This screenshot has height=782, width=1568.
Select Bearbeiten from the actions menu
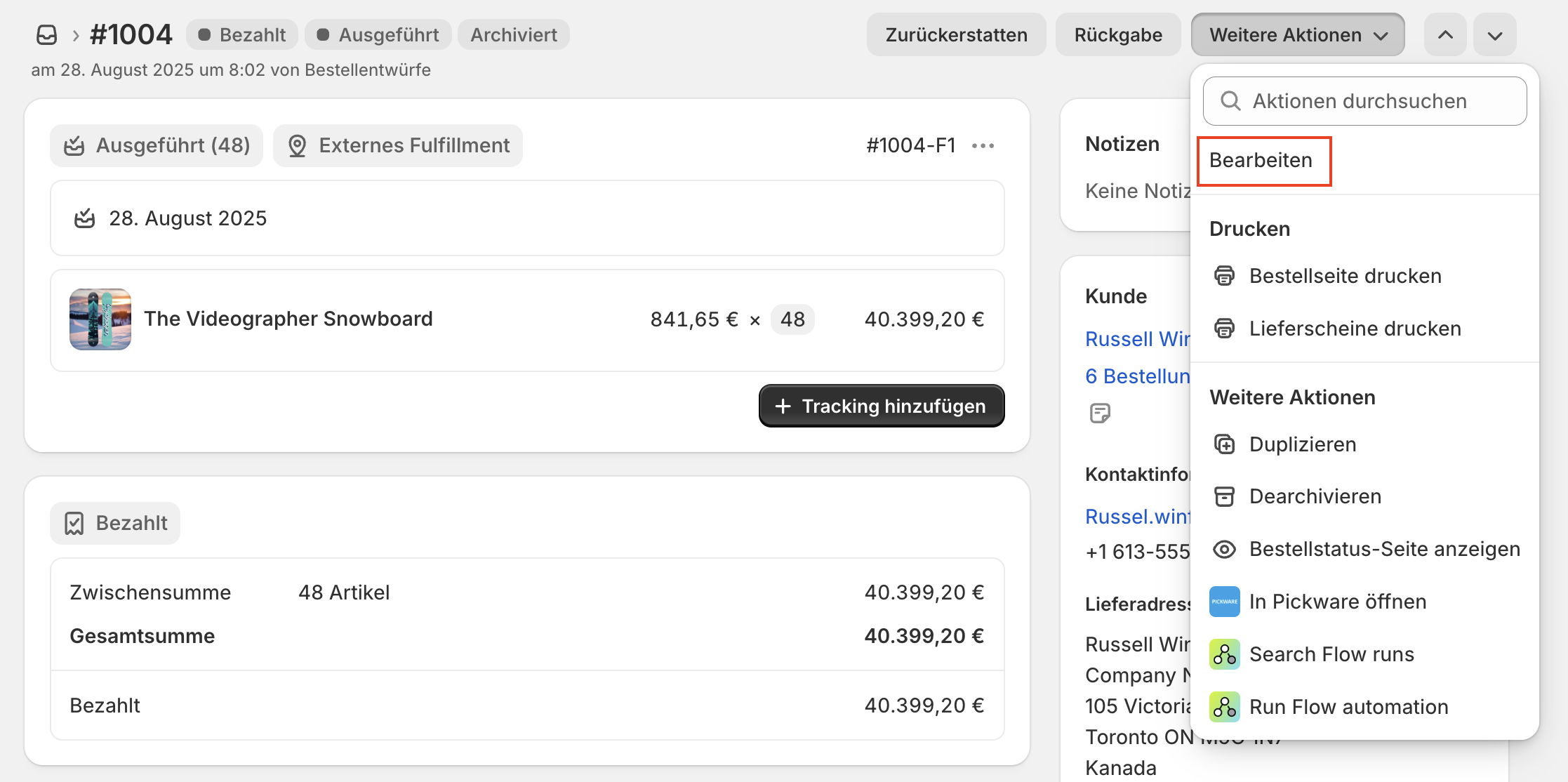[x=1261, y=161]
